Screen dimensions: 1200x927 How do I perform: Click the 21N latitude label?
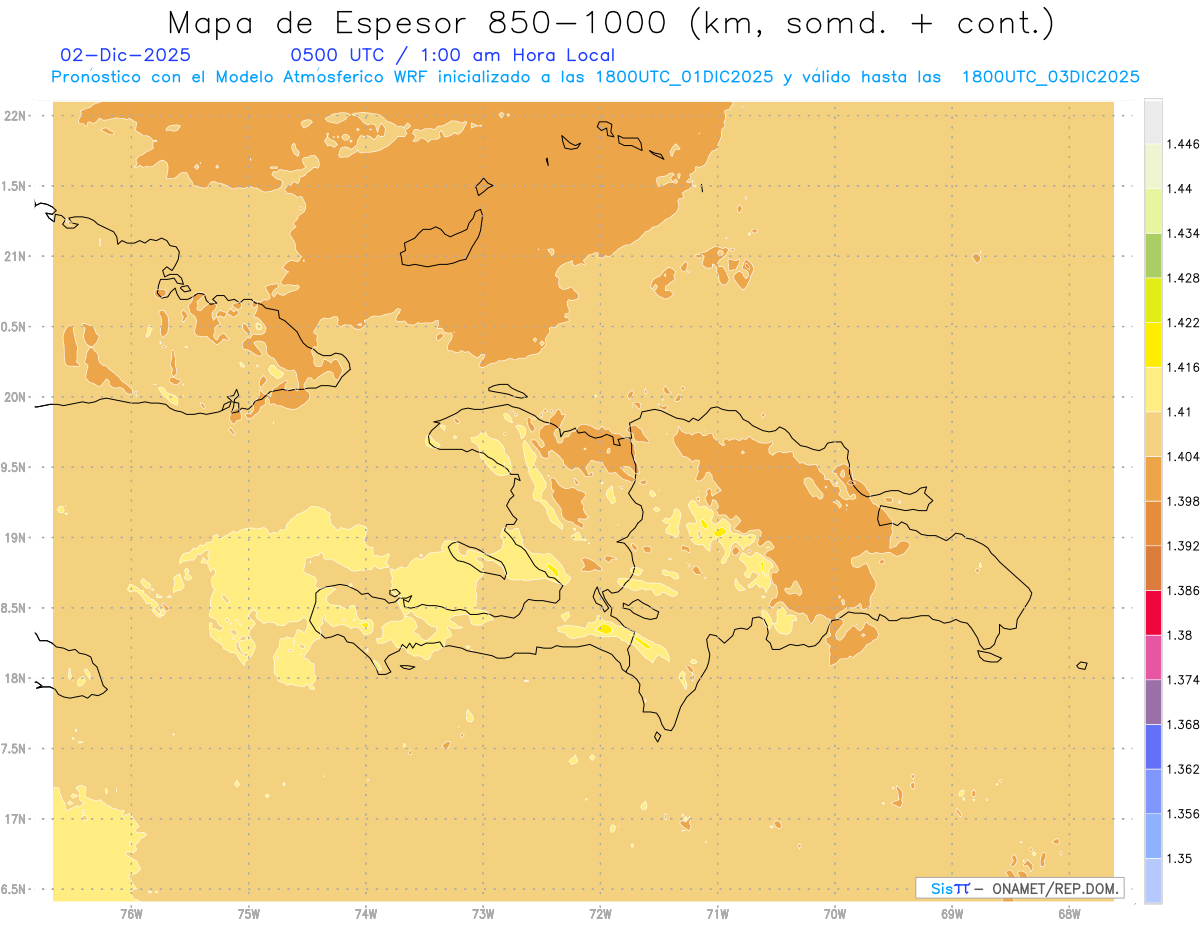[x=14, y=256]
